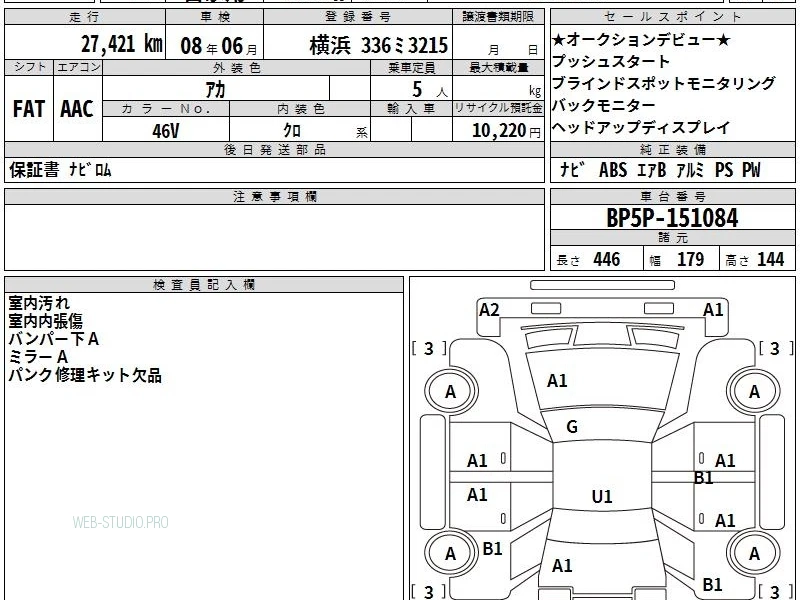Click the mileage value 27,421 km
The width and height of the screenshot is (800, 600).
point(122,44)
